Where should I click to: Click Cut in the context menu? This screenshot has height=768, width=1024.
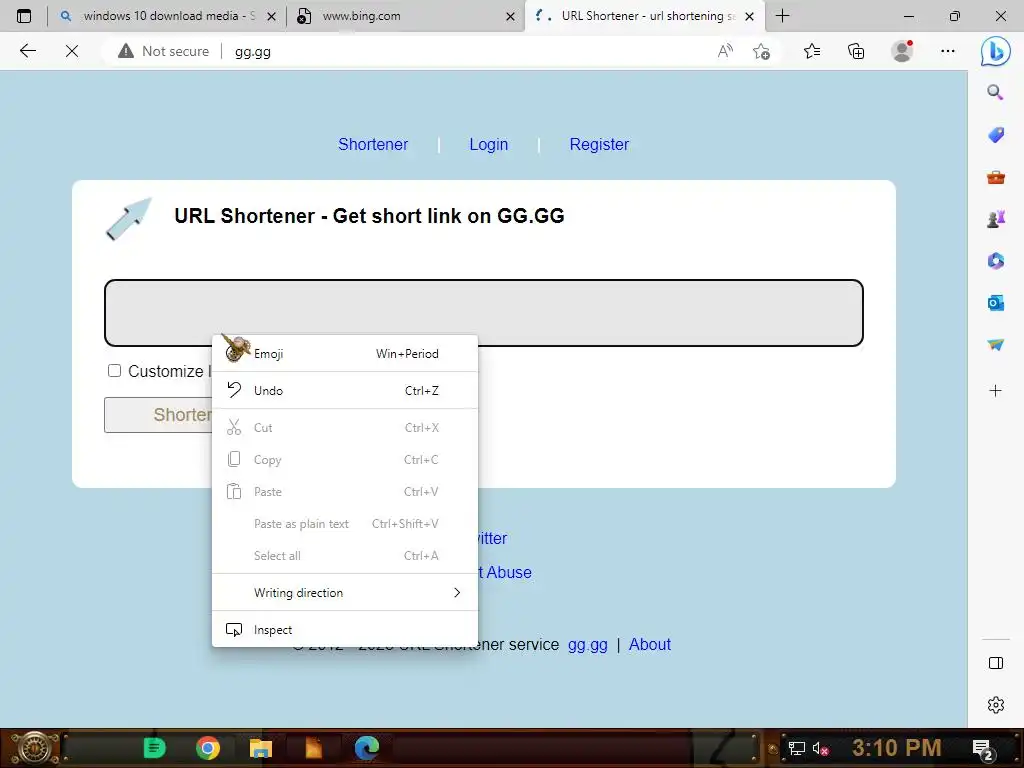345,428
